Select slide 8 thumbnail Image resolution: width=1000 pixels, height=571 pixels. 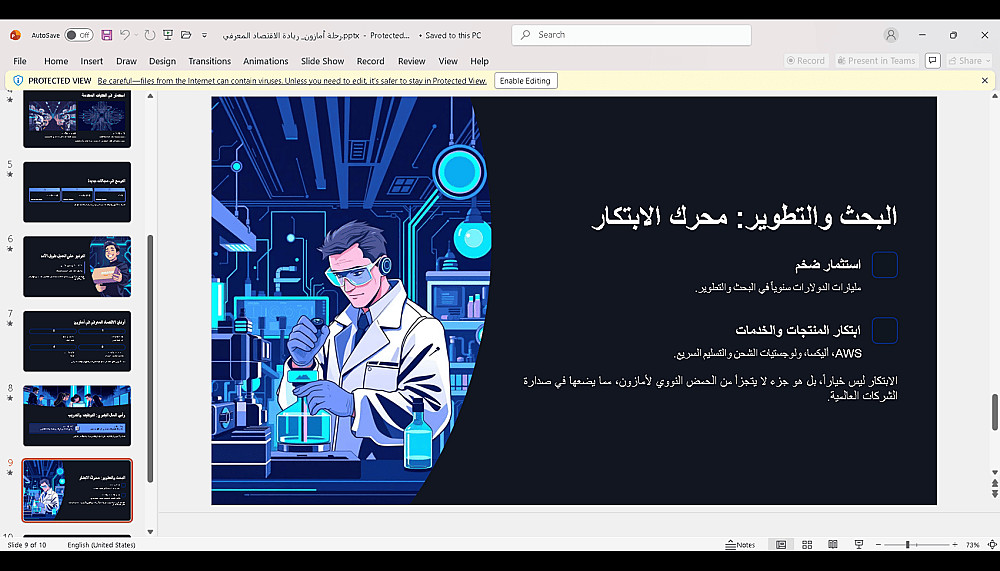[77, 416]
